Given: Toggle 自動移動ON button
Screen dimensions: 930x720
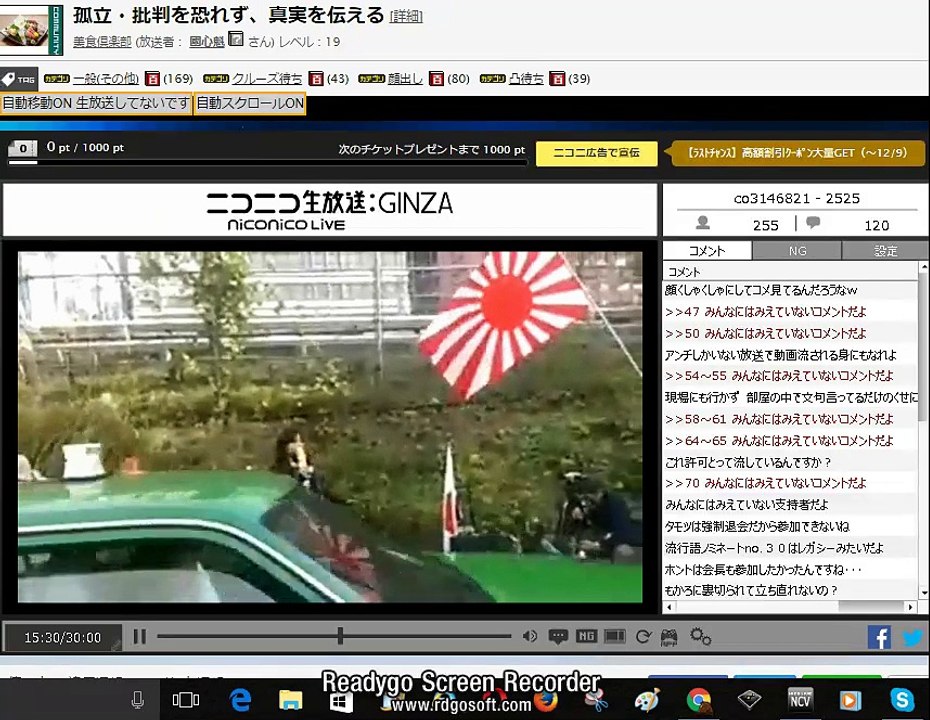Looking at the screenshot, I should (96, 103).
